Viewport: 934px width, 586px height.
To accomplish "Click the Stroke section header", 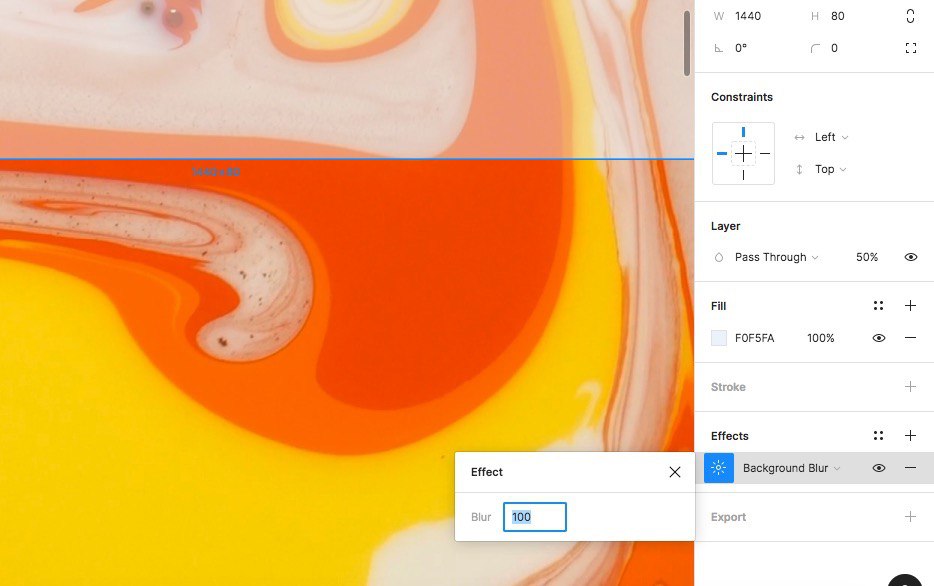I will click(x=728, y=386).
